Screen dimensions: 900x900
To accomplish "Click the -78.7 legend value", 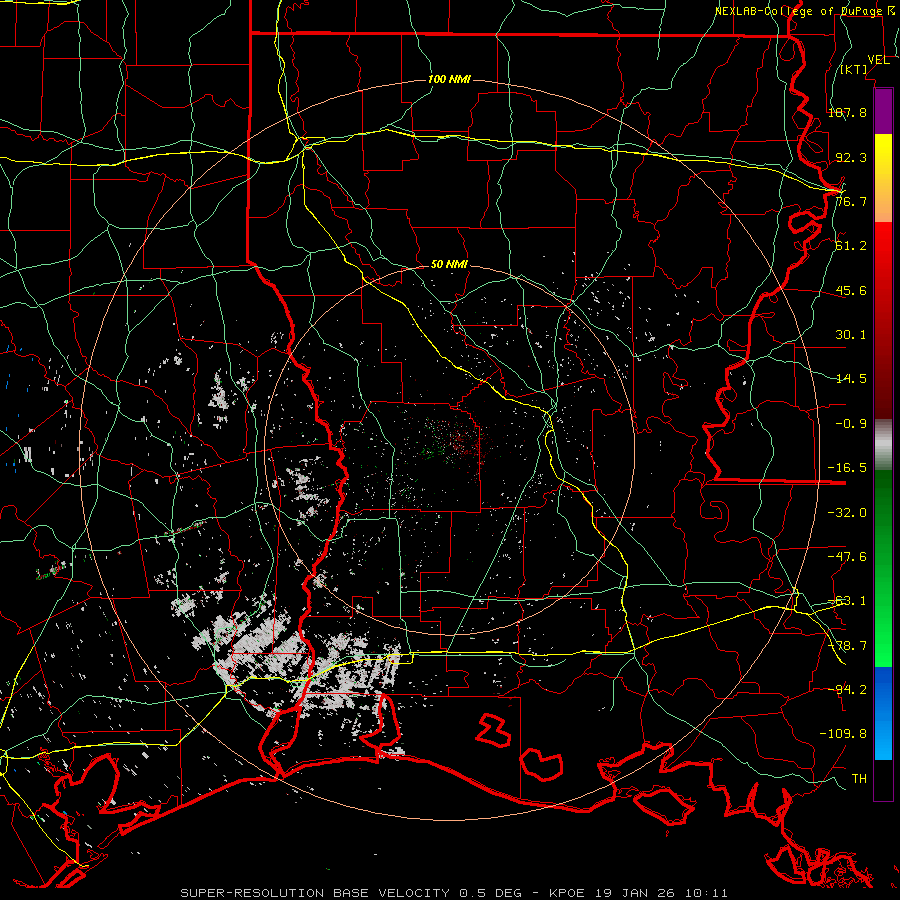I will (x=847, y=646).
